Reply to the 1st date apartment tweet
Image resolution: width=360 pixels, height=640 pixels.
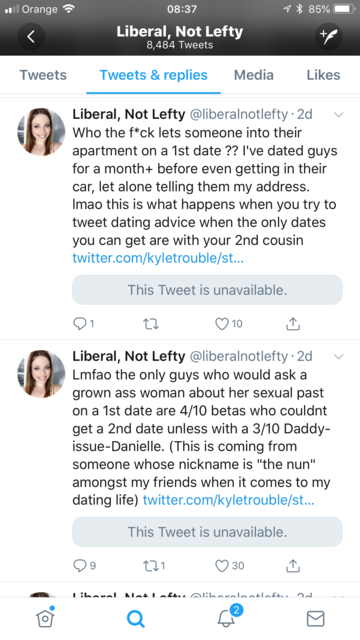tap(83, 324)
